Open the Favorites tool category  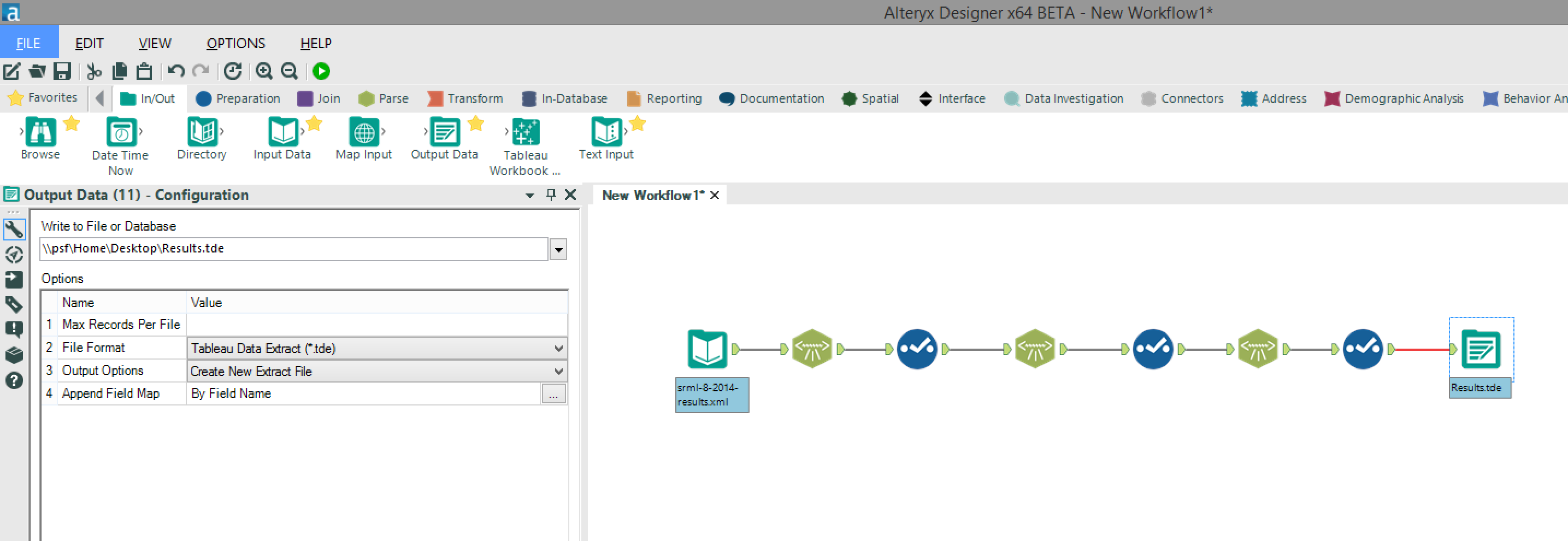click(x=43, y=98)
